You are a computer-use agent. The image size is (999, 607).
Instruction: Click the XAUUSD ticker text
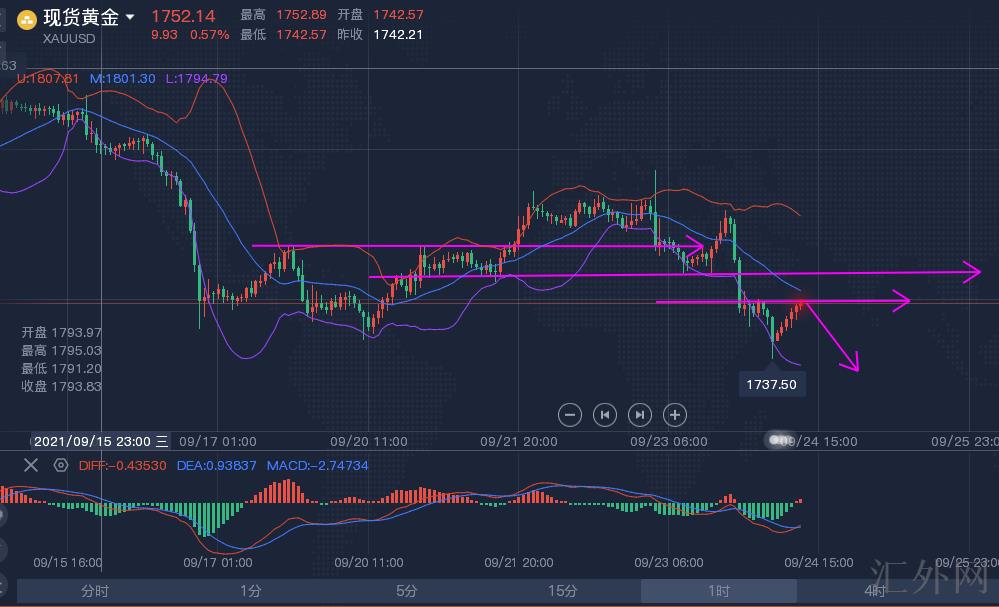click(x=70, y=38)
